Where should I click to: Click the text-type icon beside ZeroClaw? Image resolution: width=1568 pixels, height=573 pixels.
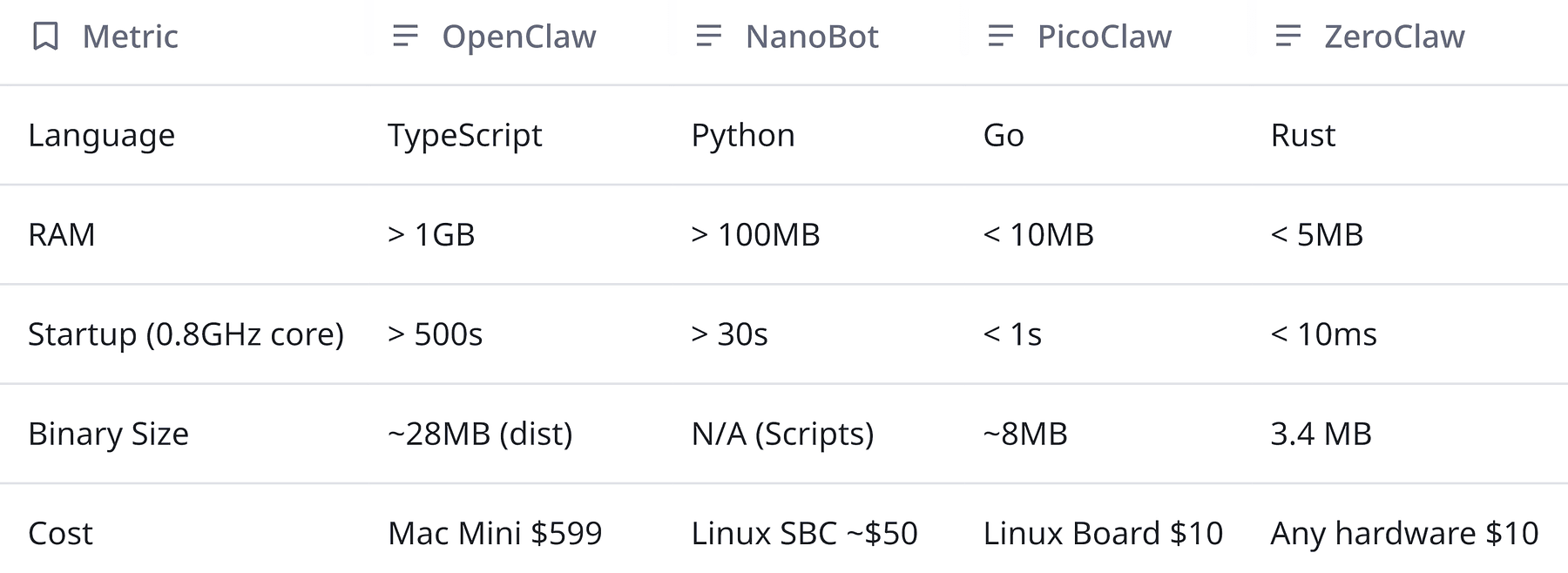(1288, 37)
